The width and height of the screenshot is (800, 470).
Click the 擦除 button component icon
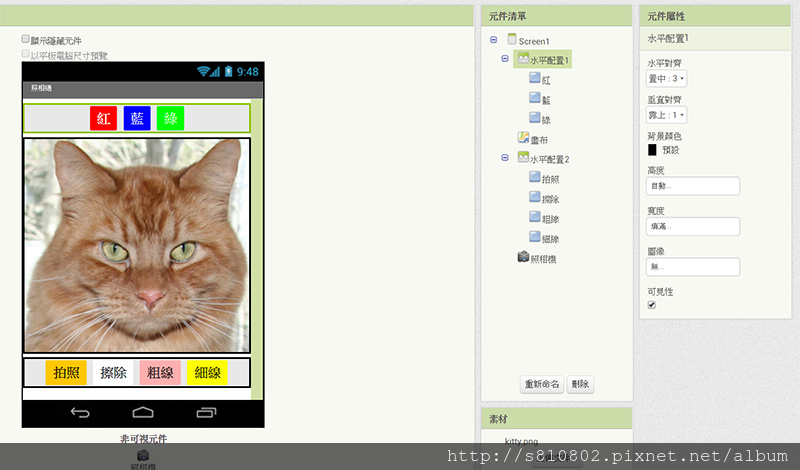(535, 197)
